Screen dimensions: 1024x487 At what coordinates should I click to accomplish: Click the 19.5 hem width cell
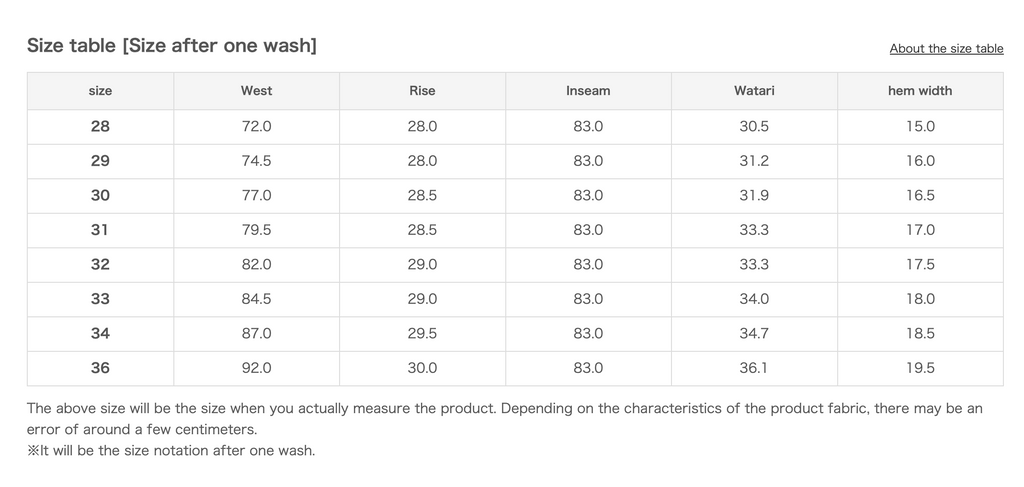coord(920,368)
